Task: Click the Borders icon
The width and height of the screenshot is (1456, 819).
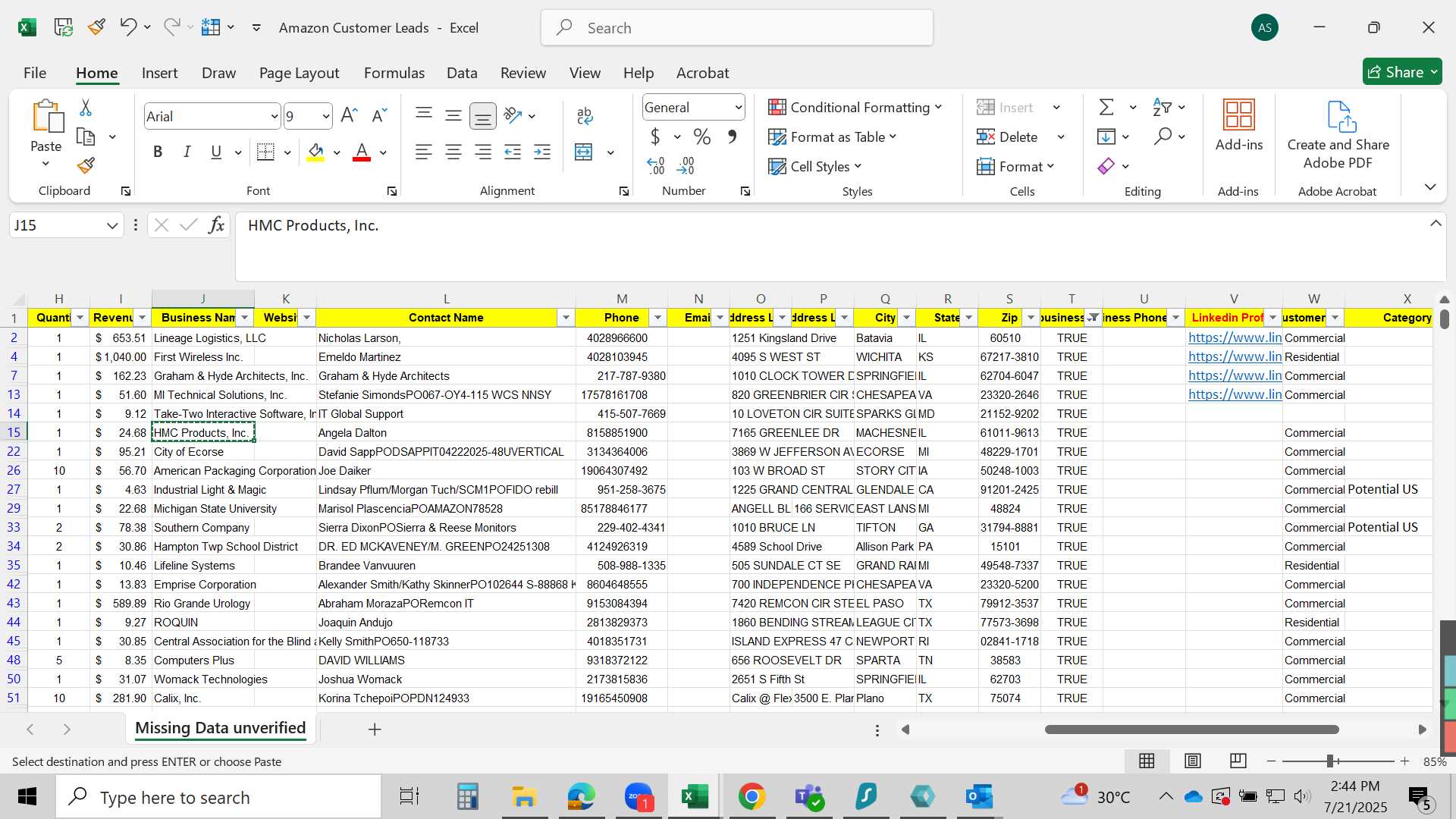Action: [265, 152]
